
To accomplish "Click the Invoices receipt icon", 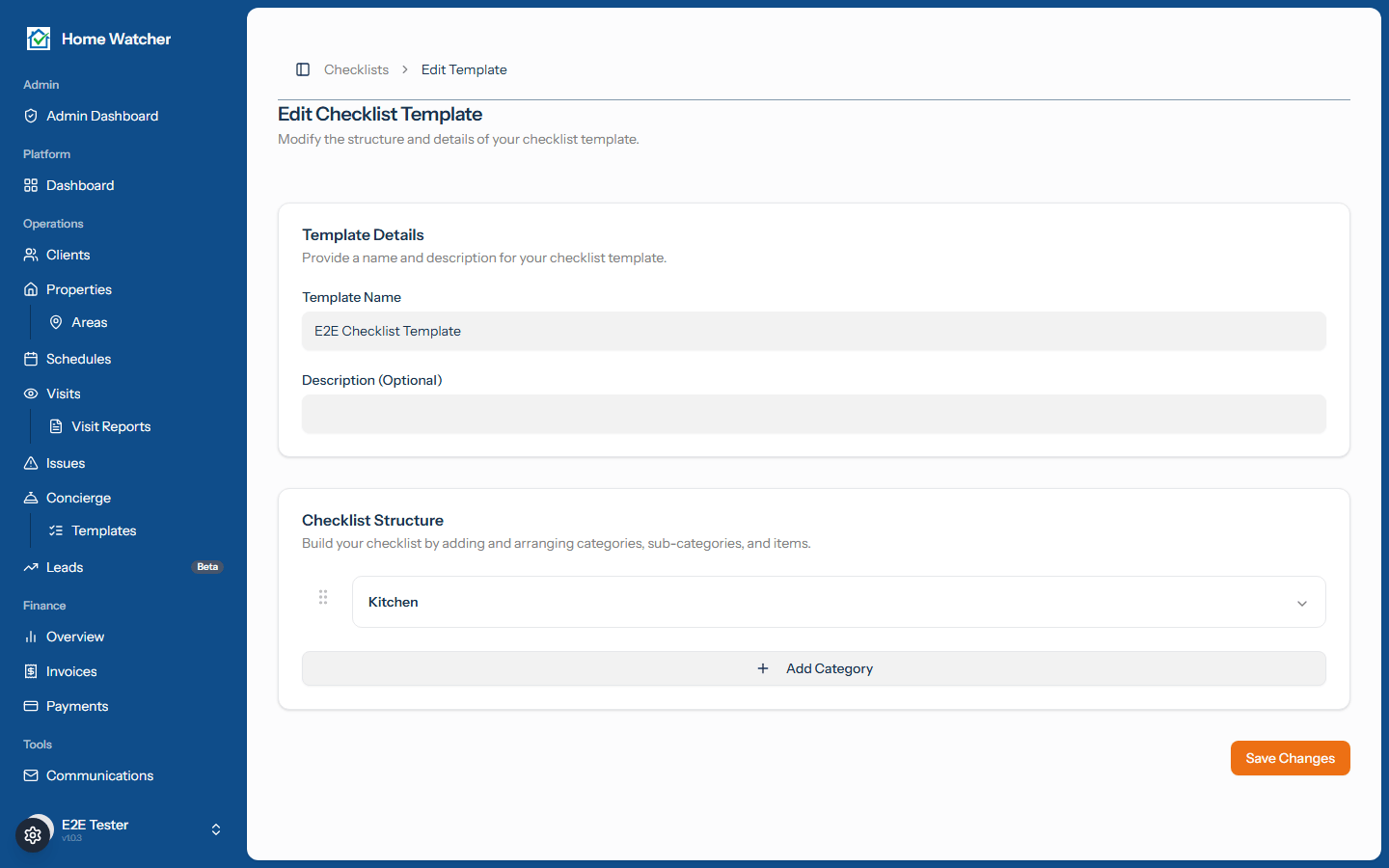I will click(x=31, y=671).
